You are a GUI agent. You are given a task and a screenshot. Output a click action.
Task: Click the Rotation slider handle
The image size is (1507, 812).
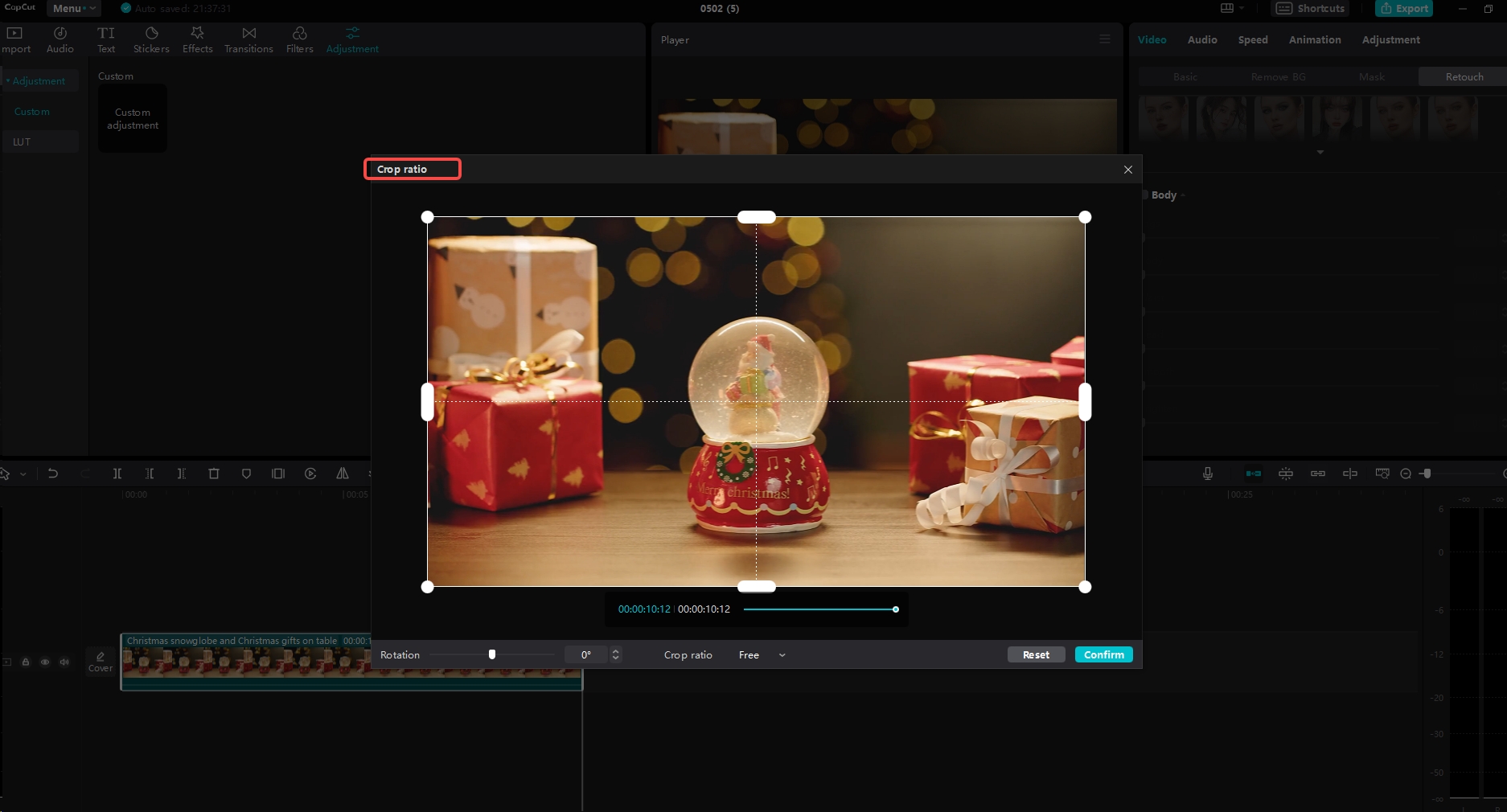[x=492, y=654]
